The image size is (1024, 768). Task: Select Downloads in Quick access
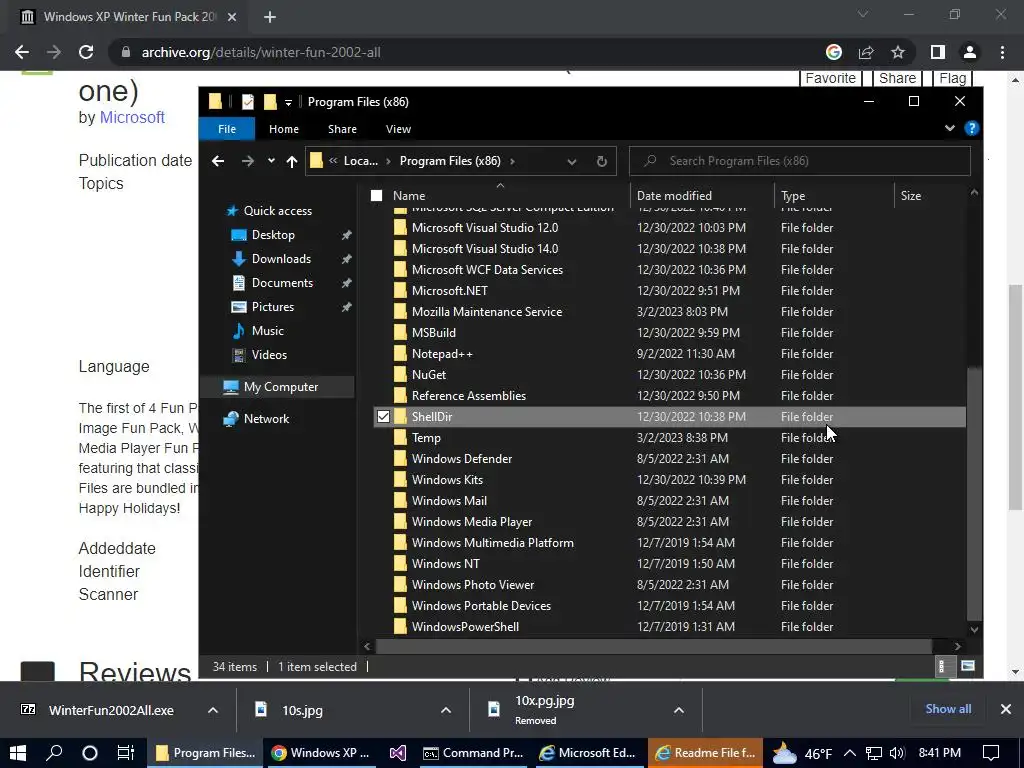click(281, 259)
